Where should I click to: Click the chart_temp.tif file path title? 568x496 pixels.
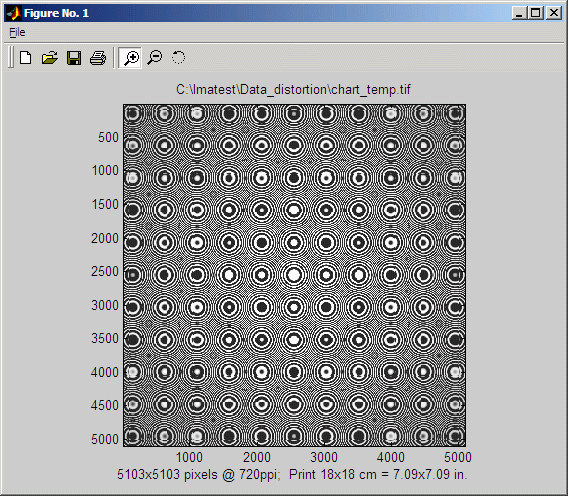pyautogui.click(x=293, y=89)
